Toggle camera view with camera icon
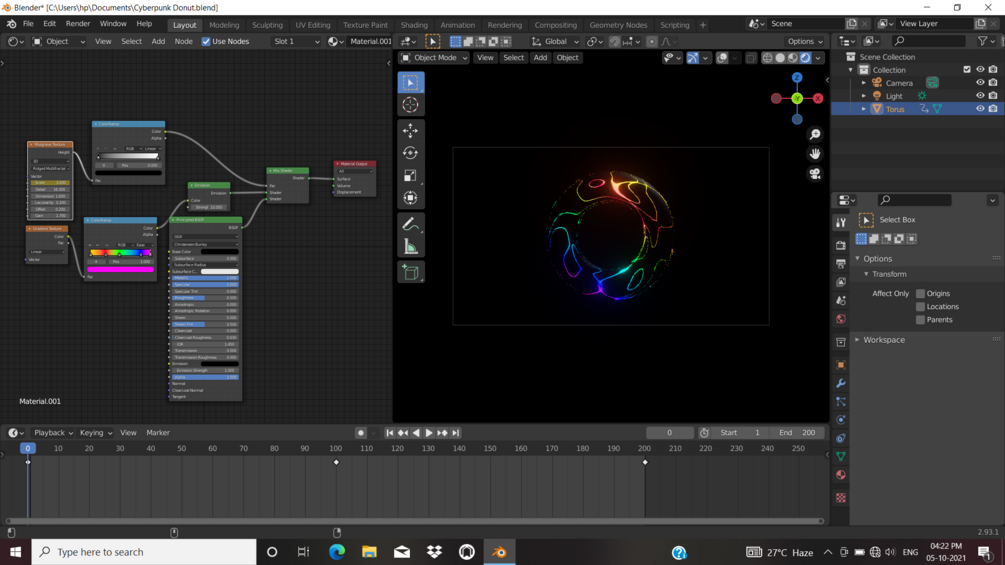 (x=815, y=174)
